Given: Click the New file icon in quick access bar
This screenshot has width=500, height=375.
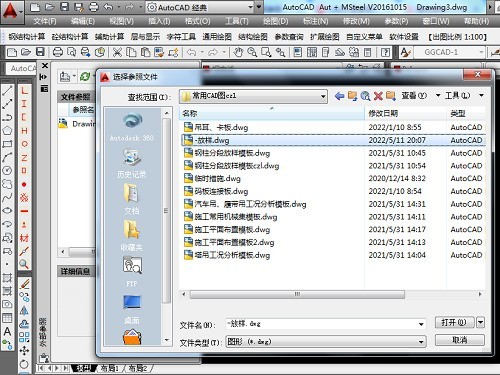Looking at the screenshot, I should [35, 7].
